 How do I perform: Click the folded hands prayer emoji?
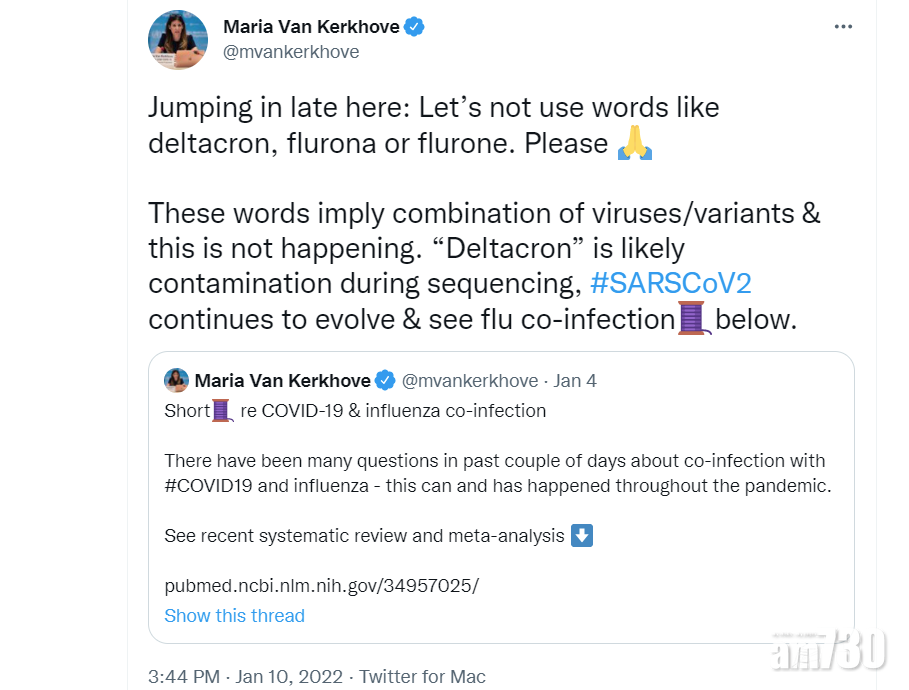click(635, 142)
